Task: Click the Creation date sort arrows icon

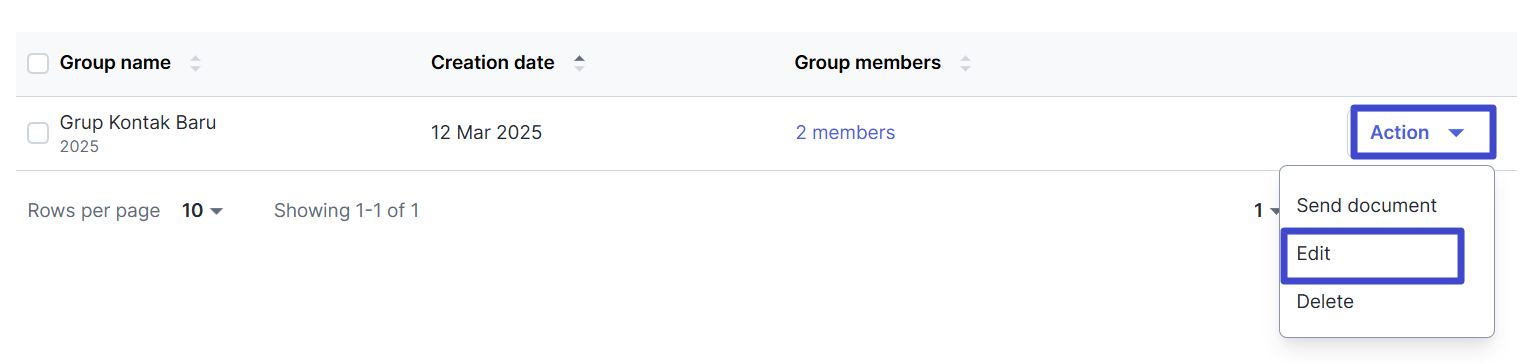Action: pos(579,63)
